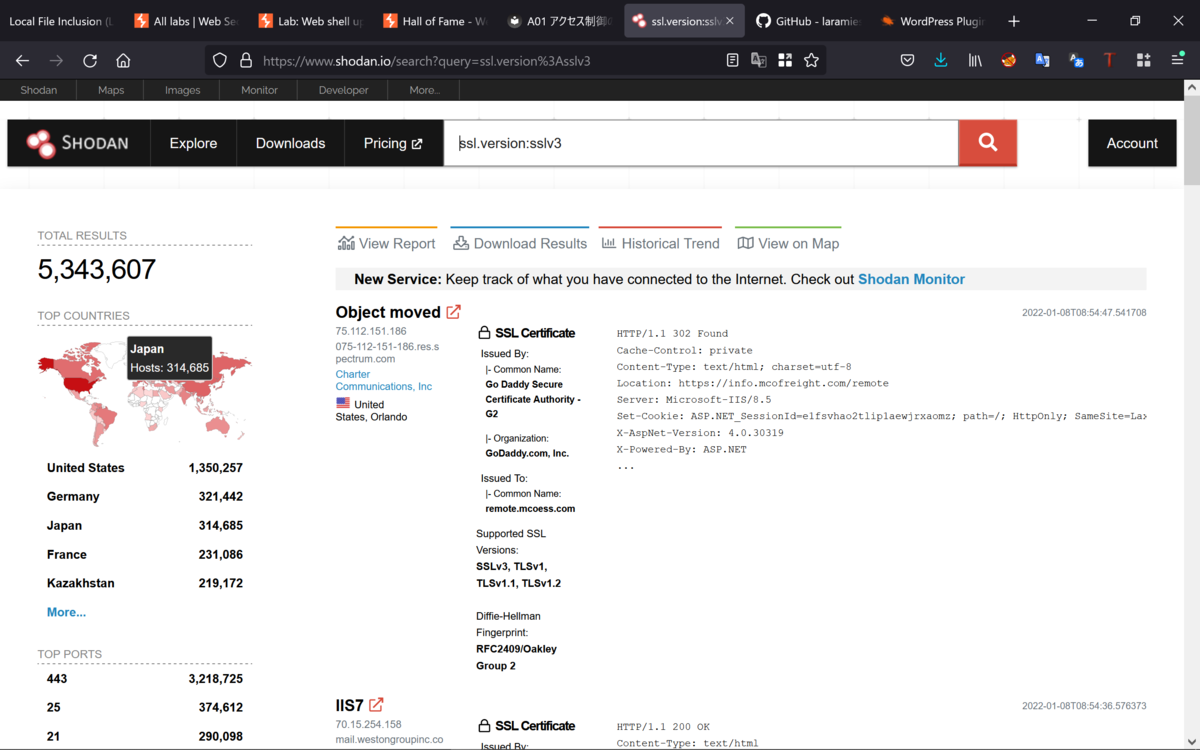Viewport: 1200px width, 750px height.
Task: Switch to the All labs Web Security tab
Action: (186, 21)
